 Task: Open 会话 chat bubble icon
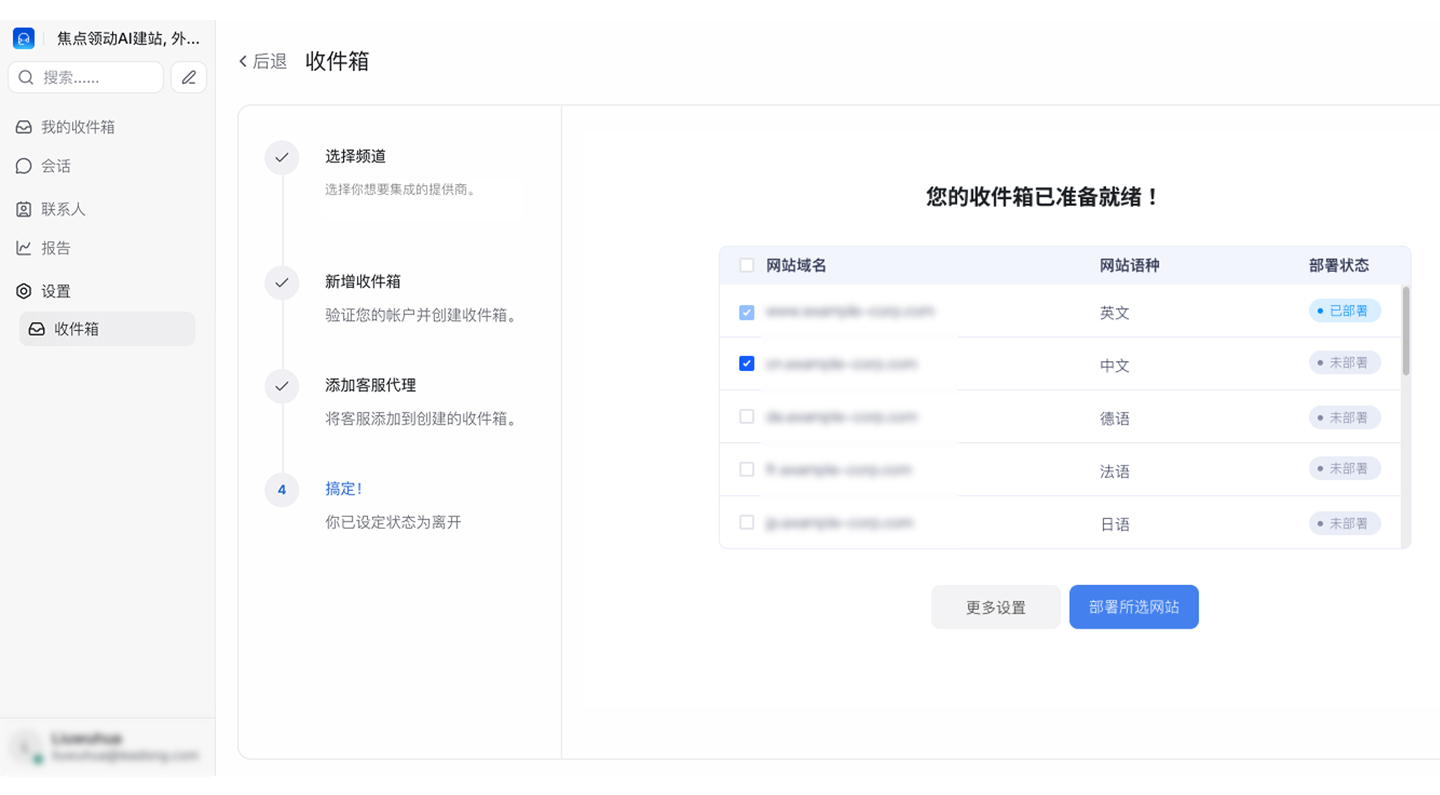[x=24, y=166]
